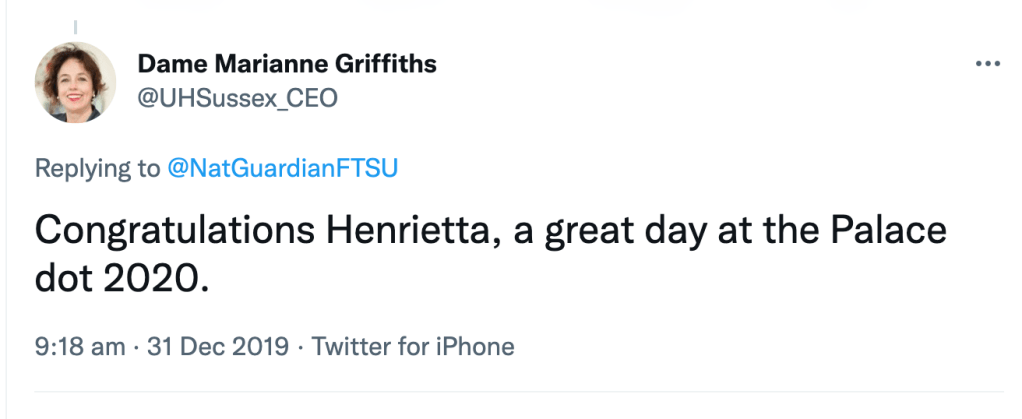Screen dimensions: 1022x419
Task: Click the title "Dame" in the display name
Action: [x=169, y=64]
